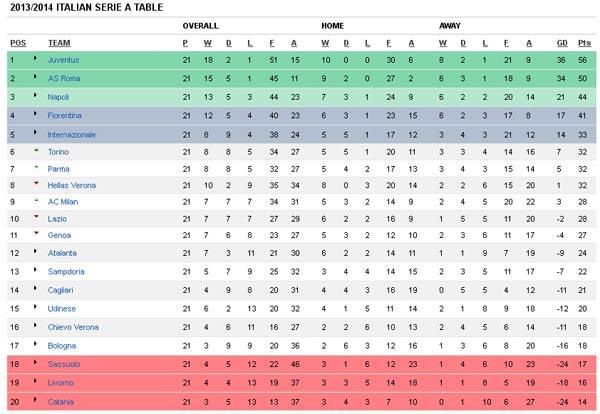This screenshot has width=600, height=414.
Task: Click the green up arrow beside Parma
Action: pos(36,167)
